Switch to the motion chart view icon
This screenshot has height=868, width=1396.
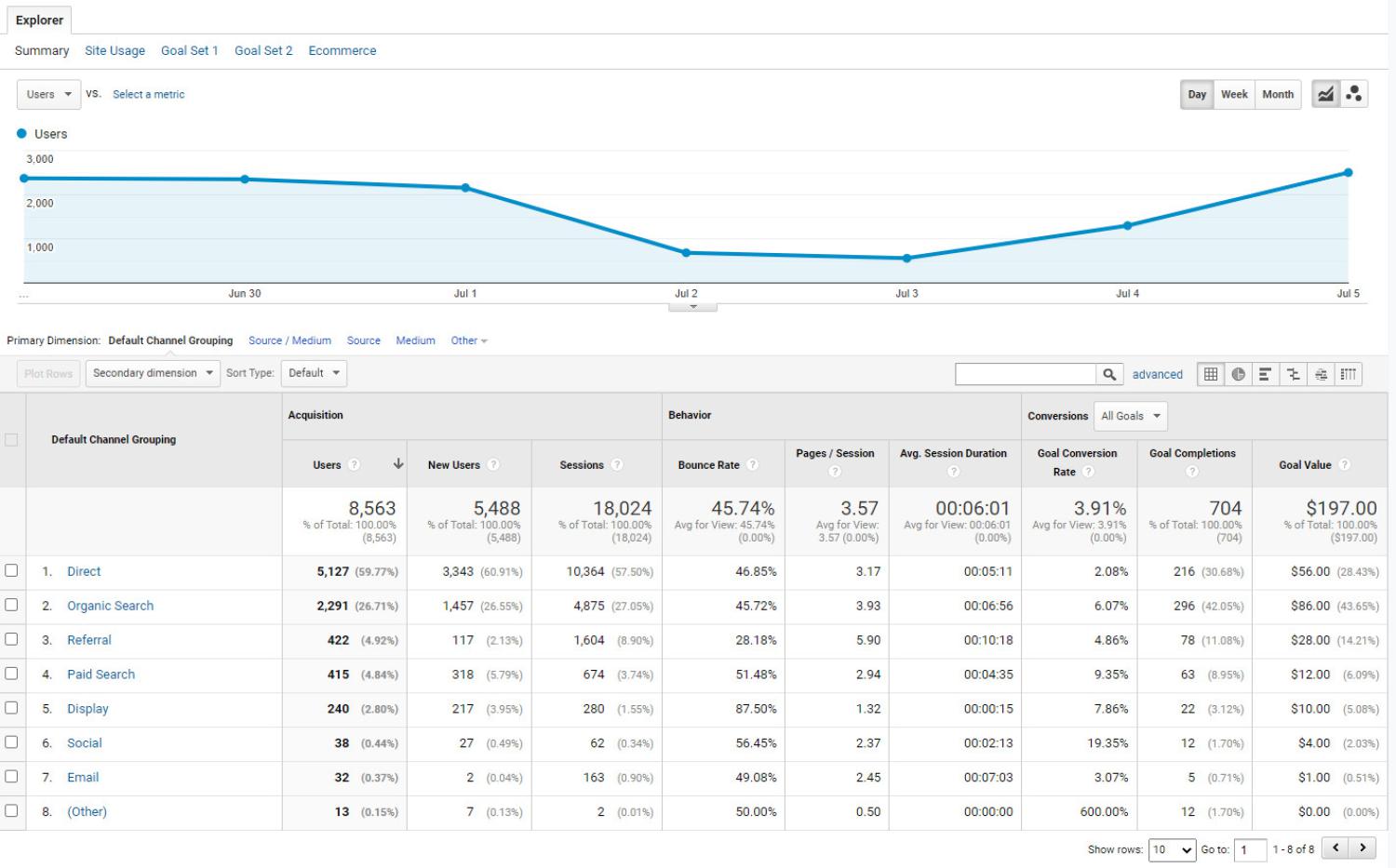click(x=1354, y=94)
